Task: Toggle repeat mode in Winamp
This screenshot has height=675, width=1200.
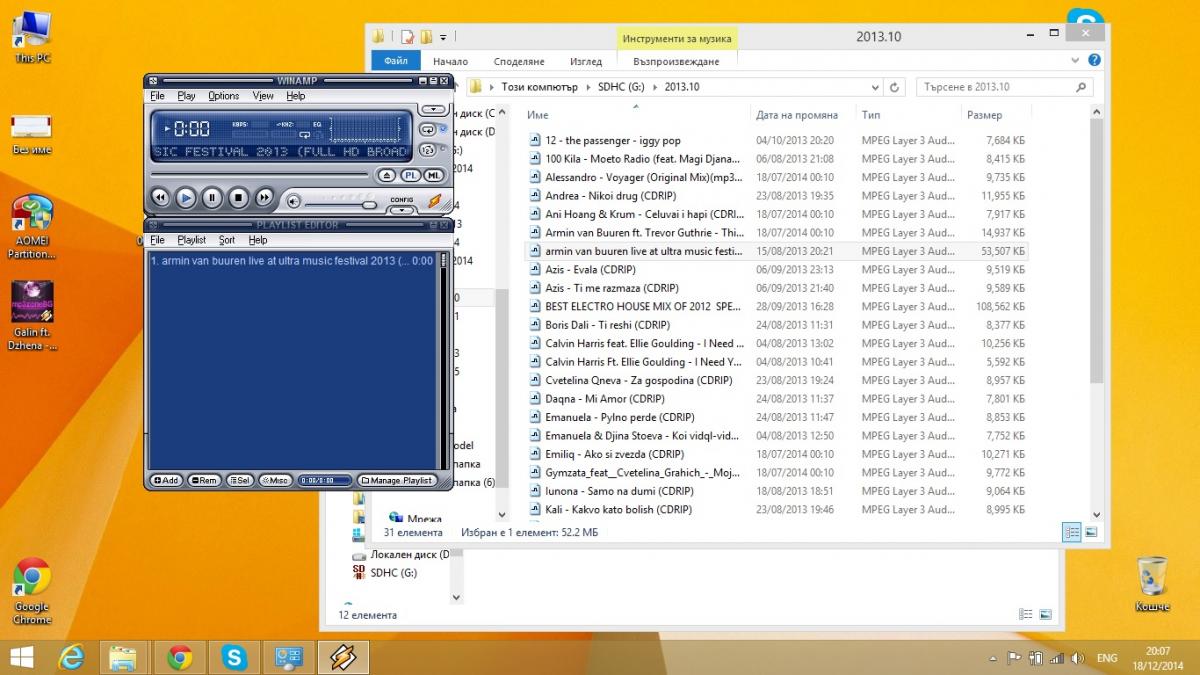Action: pyautogui.click(x=428, y=130)
